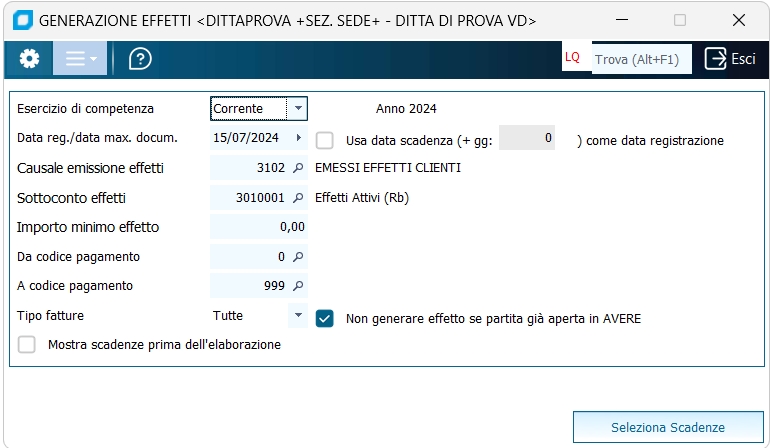
Task: Click the red LQ indicator
Action: [x=572, y=58]
